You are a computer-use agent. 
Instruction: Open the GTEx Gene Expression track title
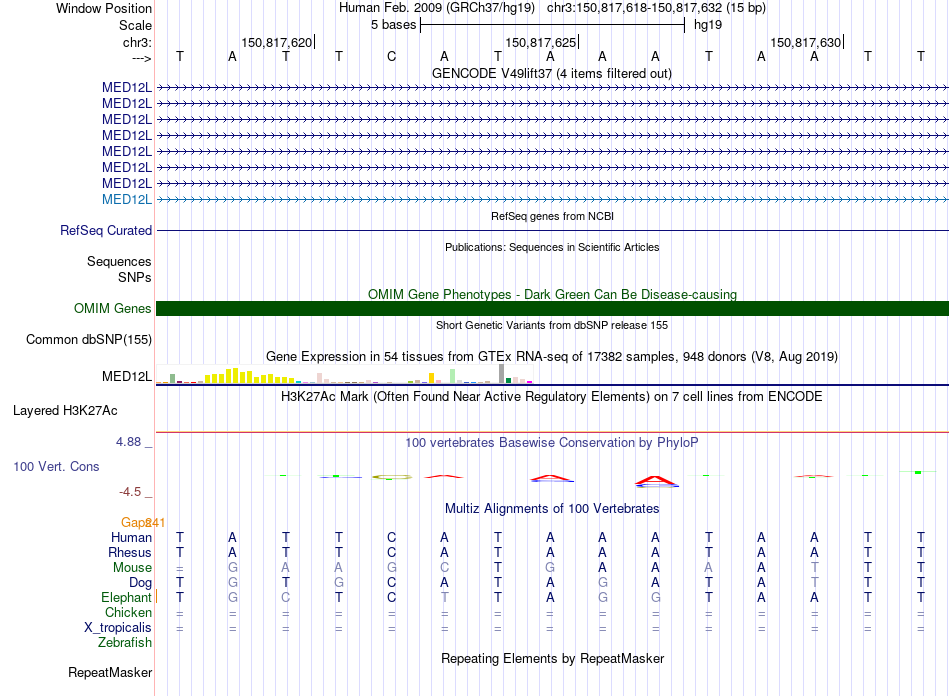click(x=552, y=356)
